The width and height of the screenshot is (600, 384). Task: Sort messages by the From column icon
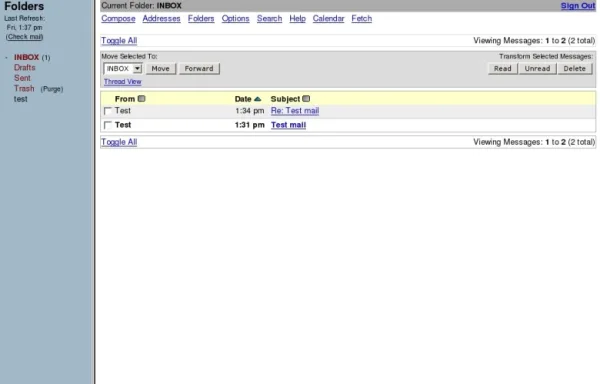[x=142, y=99]
